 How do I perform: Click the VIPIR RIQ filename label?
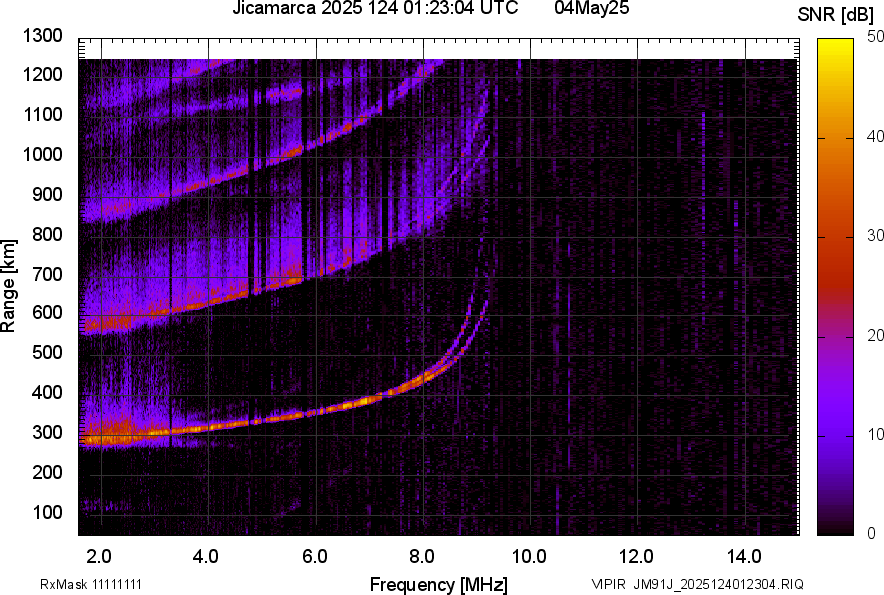point(697,584)
